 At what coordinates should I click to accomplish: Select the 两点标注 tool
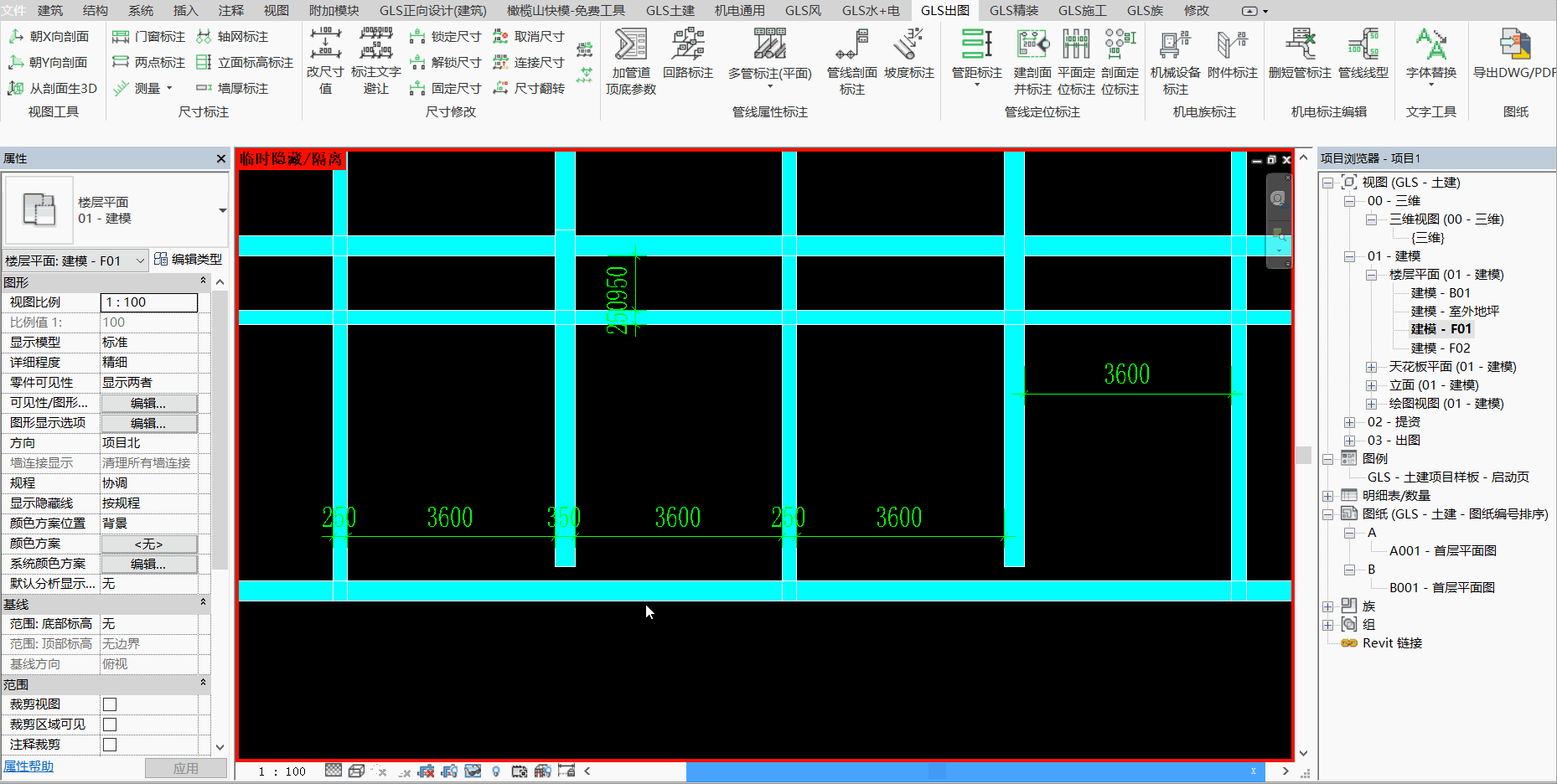[x=148, y=63]
